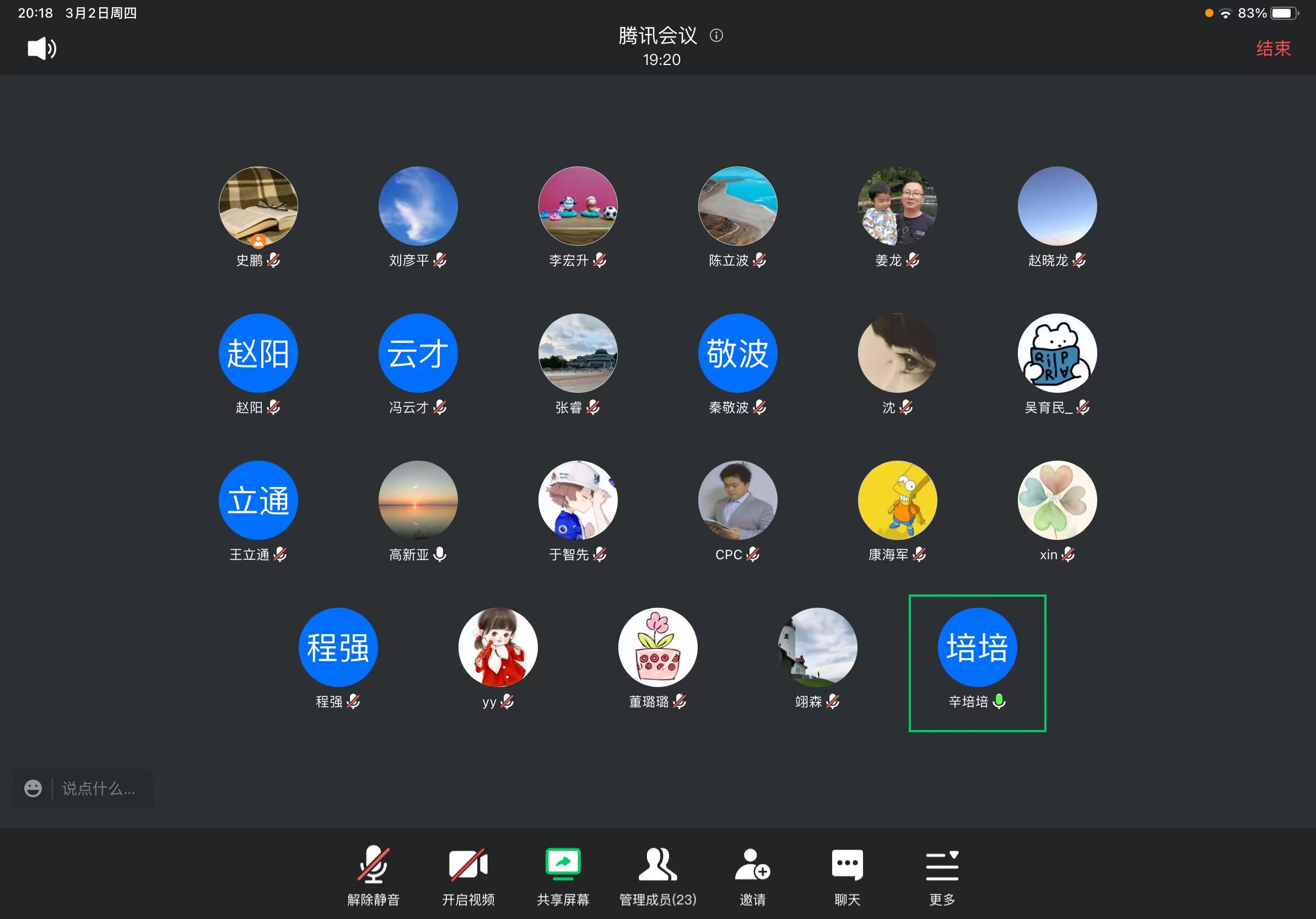Click muted mic icon next to 陈立波
This screenshot has height=919, width=1316.
click(x=759, y=260)
